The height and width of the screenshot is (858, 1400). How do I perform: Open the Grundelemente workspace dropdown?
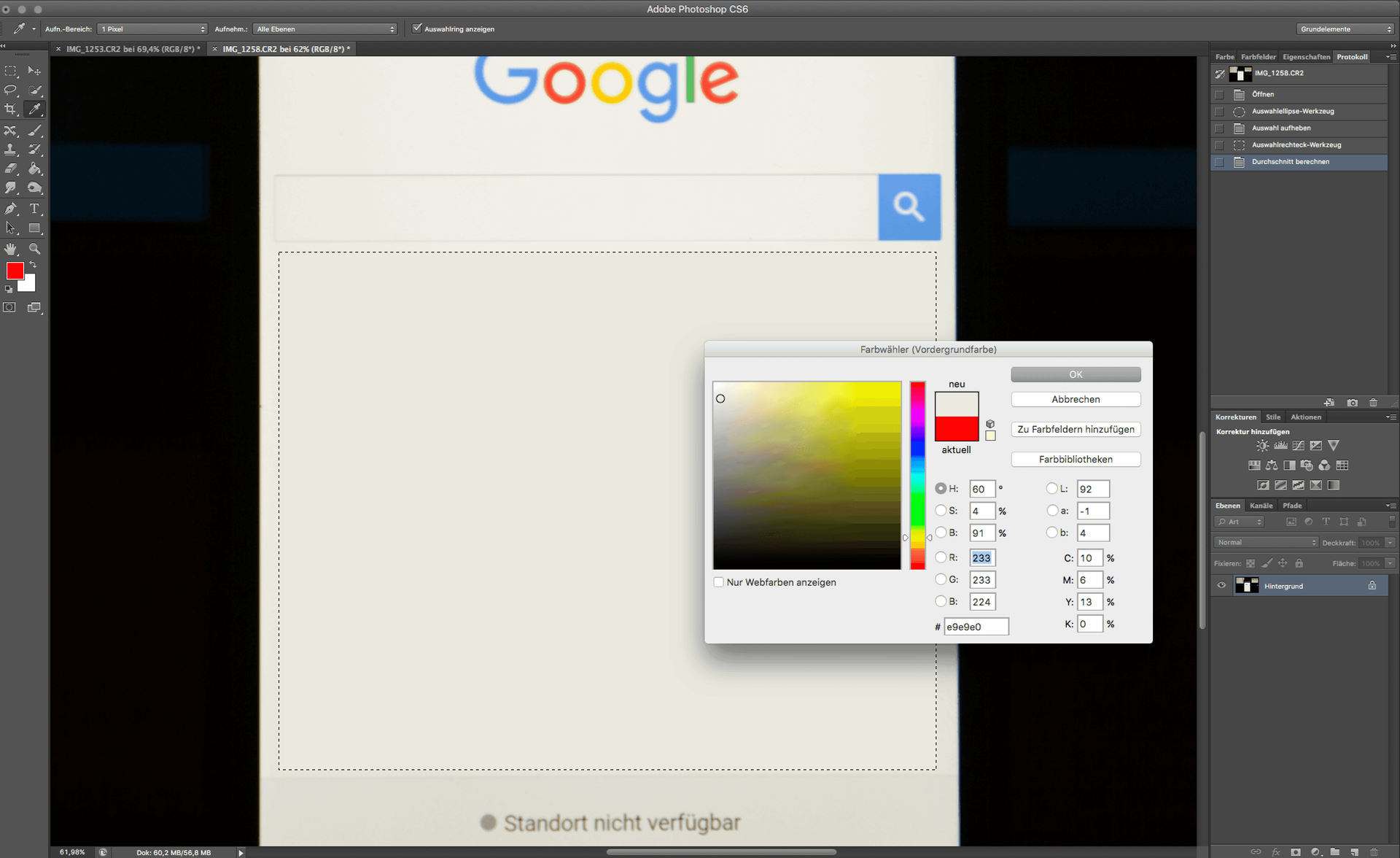coord(1345,29)
